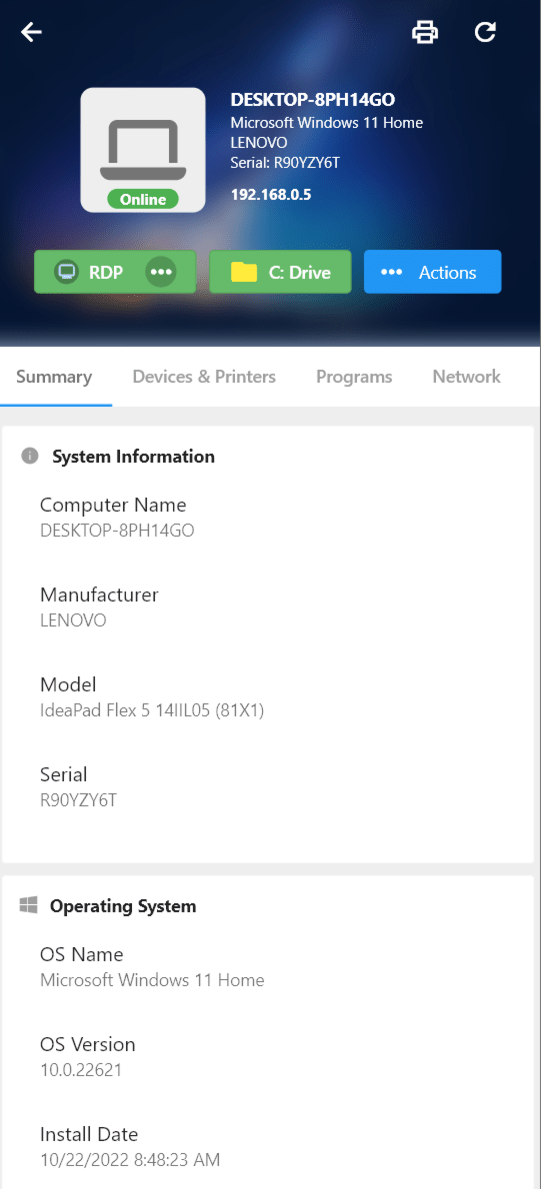
Task: Click the refresh icon
Action: (x=485, y=32)
